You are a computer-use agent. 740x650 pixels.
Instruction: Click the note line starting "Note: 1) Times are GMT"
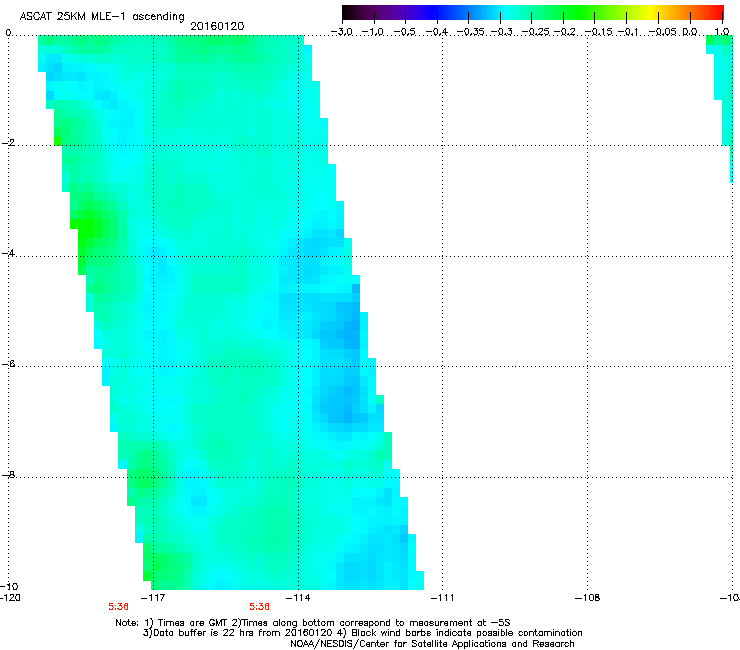coord(313,623)
